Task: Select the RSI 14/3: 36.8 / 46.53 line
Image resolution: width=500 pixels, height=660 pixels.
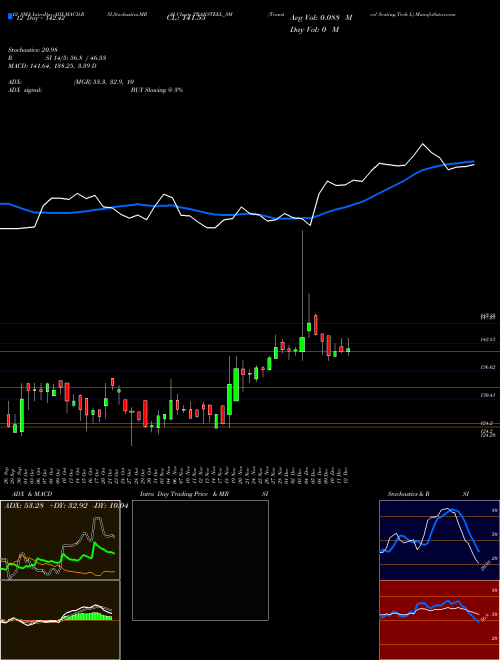Action: (57, 58)
